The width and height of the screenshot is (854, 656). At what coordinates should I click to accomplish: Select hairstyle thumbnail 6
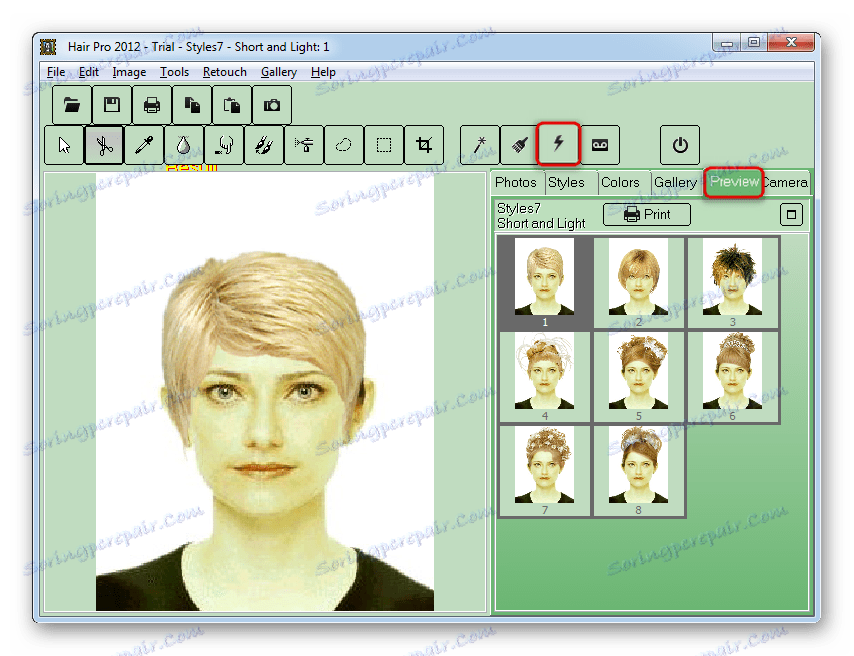[x=733, y=377]
